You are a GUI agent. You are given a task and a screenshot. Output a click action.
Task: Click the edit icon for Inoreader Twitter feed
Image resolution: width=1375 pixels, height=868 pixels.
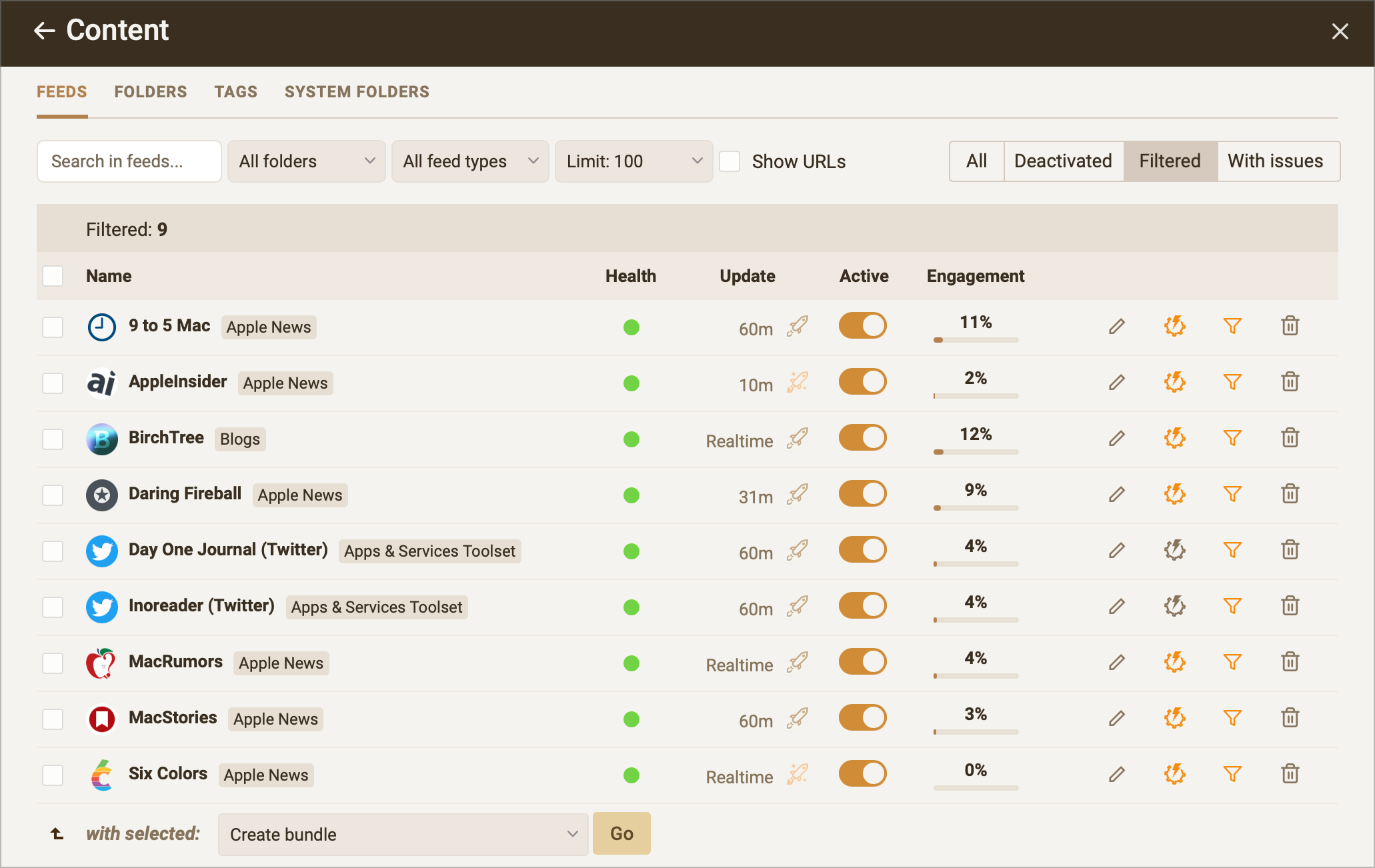pos(1118,607)
